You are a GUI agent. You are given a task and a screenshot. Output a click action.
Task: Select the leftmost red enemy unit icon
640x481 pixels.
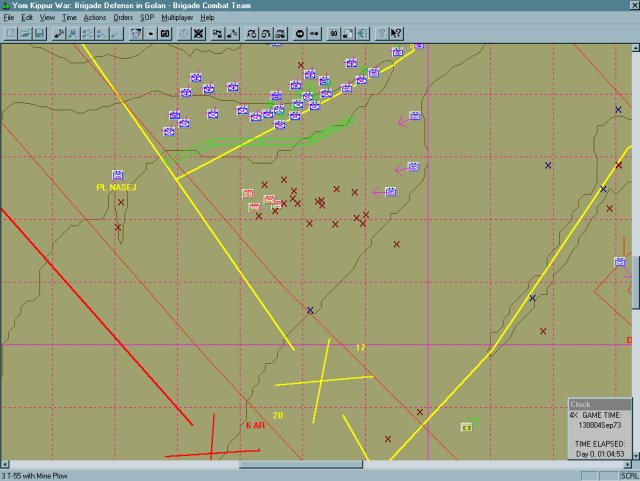click(x=248, y=194)
